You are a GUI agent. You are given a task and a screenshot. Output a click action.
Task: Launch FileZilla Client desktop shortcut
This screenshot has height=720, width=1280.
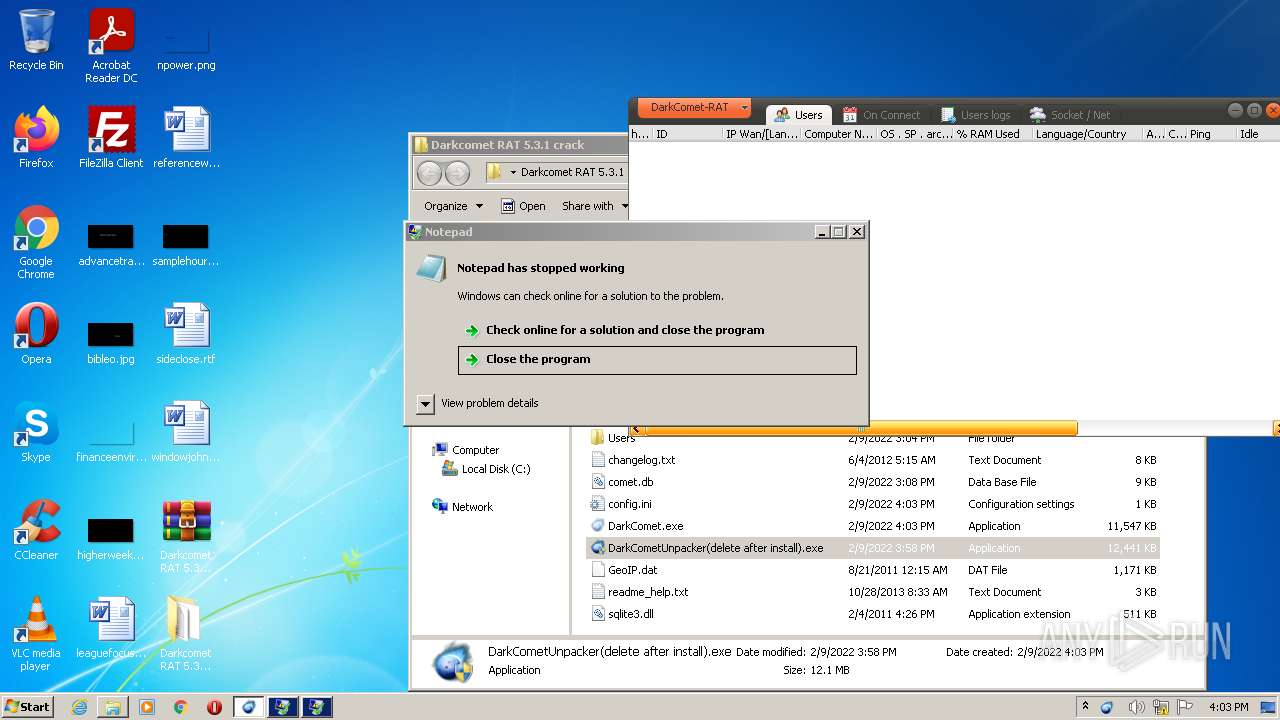click(x=111, y=138)
